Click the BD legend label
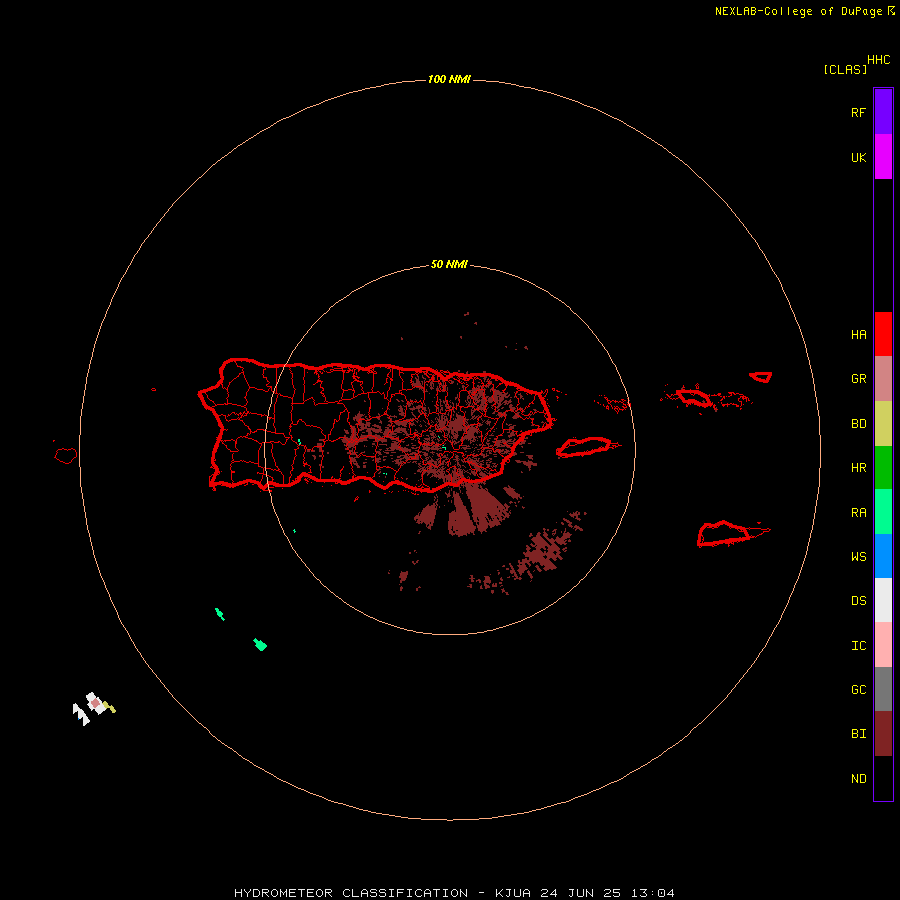Screen dimensions: 900x900 click(858, 424)
